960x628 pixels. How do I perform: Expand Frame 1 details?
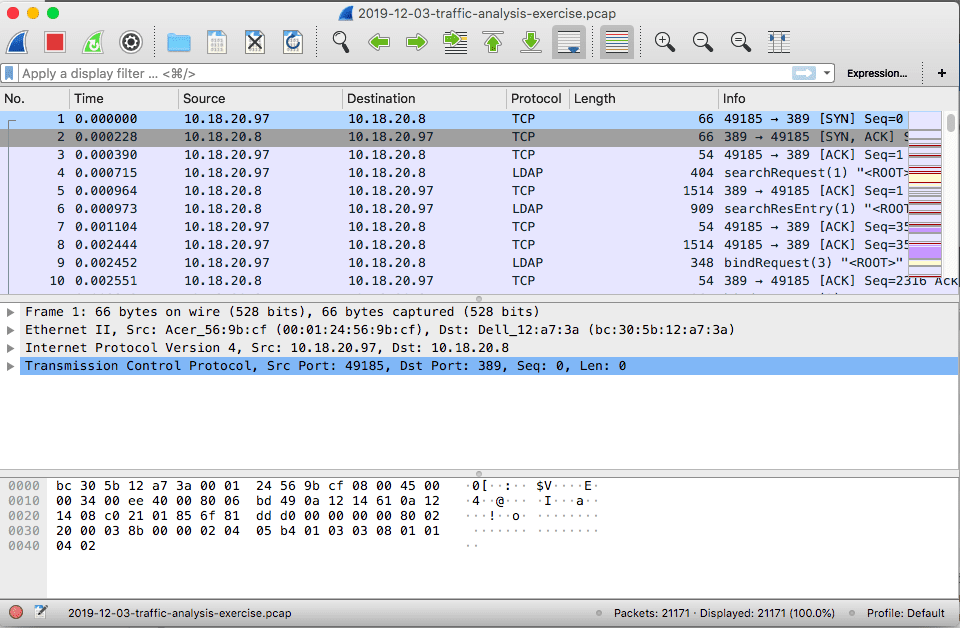tap(10, 312)
